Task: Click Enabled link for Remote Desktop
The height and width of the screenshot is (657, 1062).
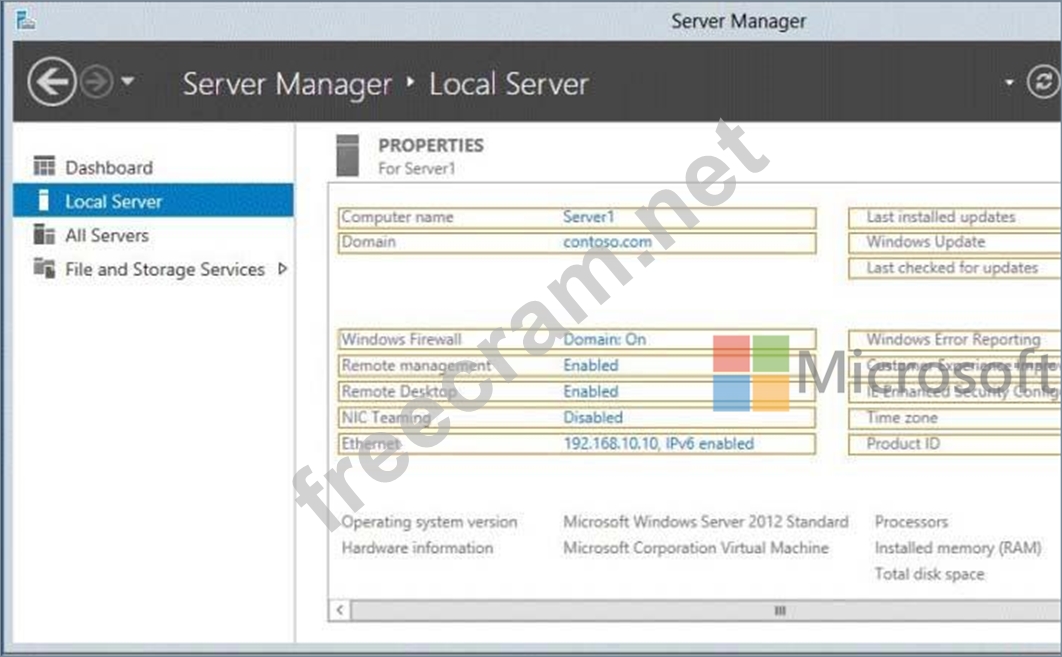Action: coord(591,391)
